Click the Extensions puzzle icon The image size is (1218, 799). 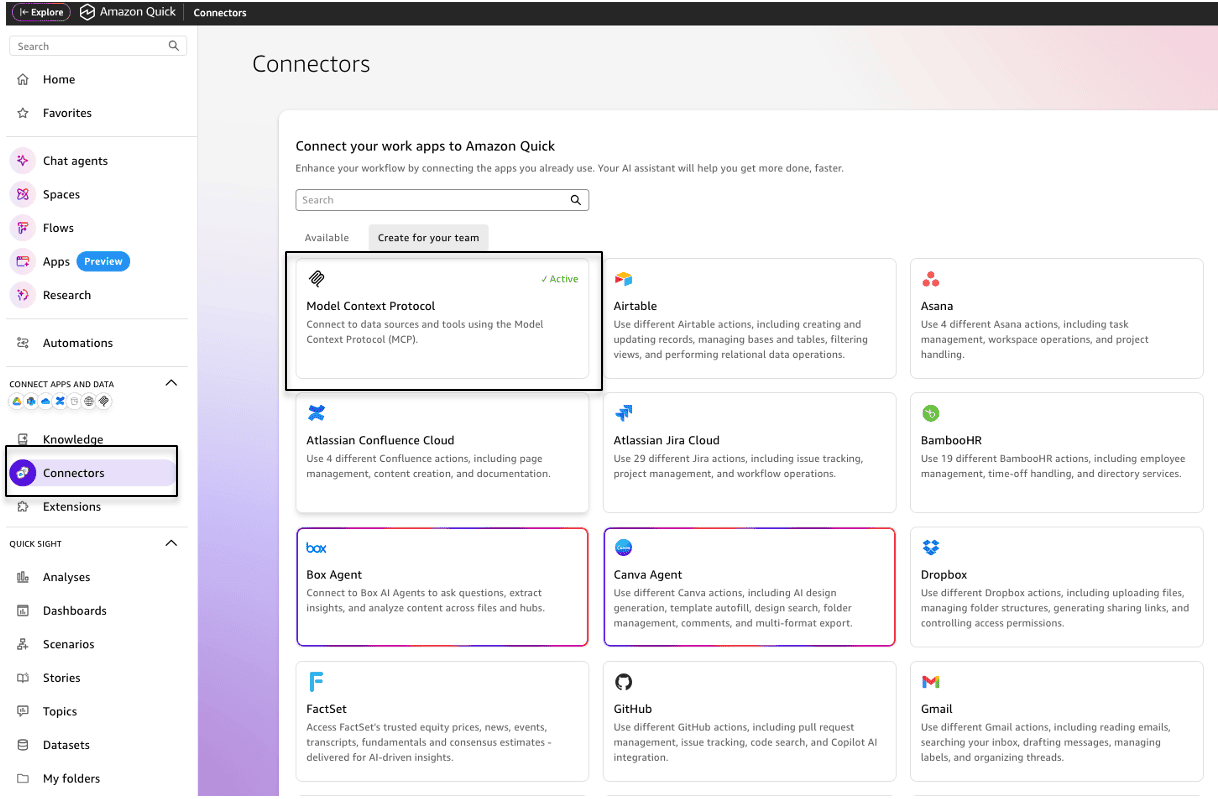(x=23, y=507)
